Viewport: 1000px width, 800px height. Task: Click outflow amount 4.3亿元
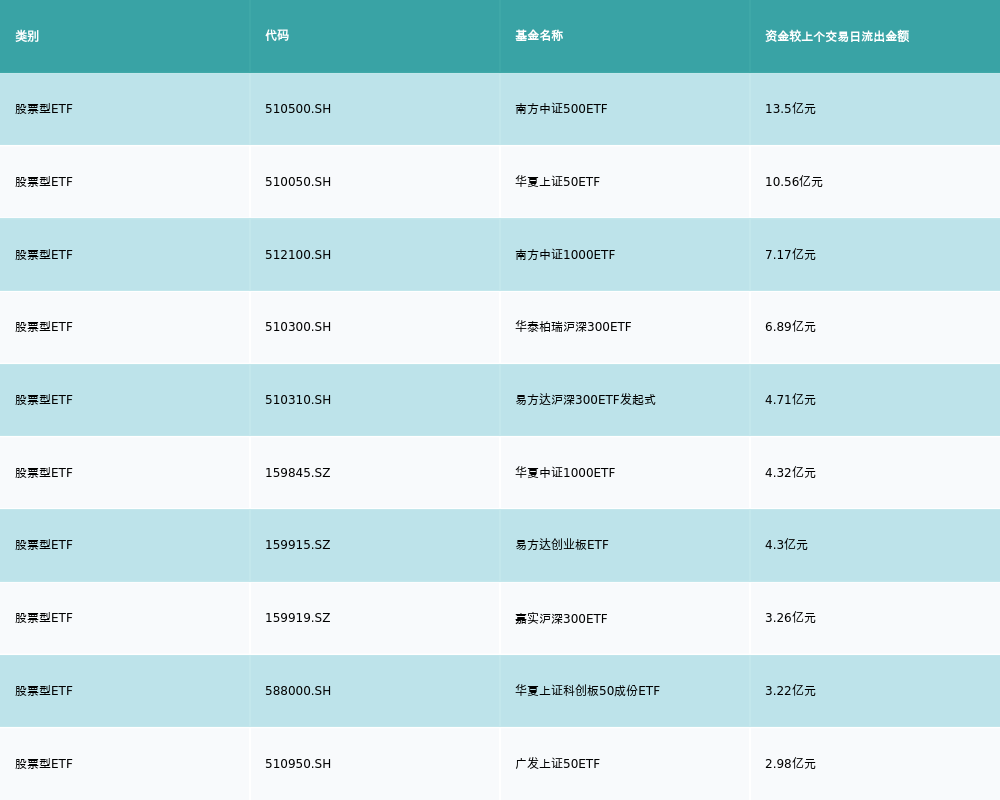(x=786, y=545)
